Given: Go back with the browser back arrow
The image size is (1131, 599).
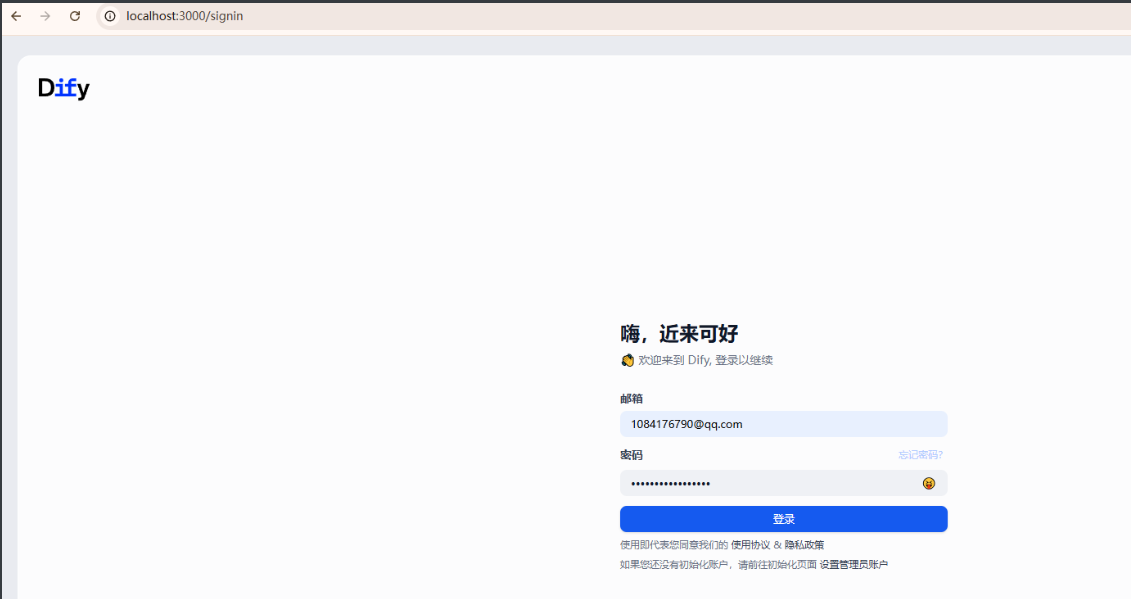Looking at the screenshot, I should 16,16.
